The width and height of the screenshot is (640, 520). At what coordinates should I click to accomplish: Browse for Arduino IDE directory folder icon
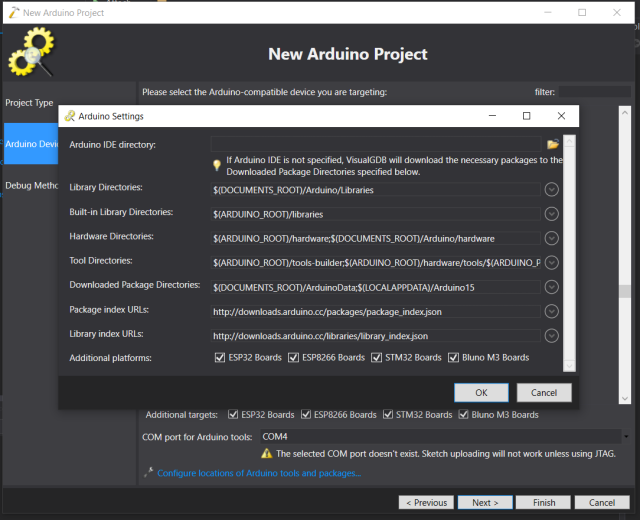point(553,144)
